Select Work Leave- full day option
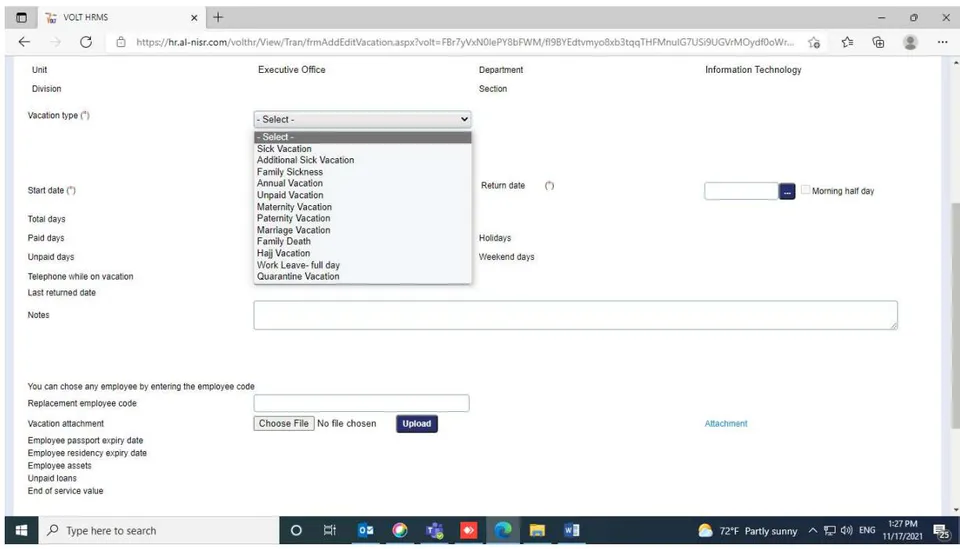This screenshot has width=960, height=549. (x=362, y=265)
